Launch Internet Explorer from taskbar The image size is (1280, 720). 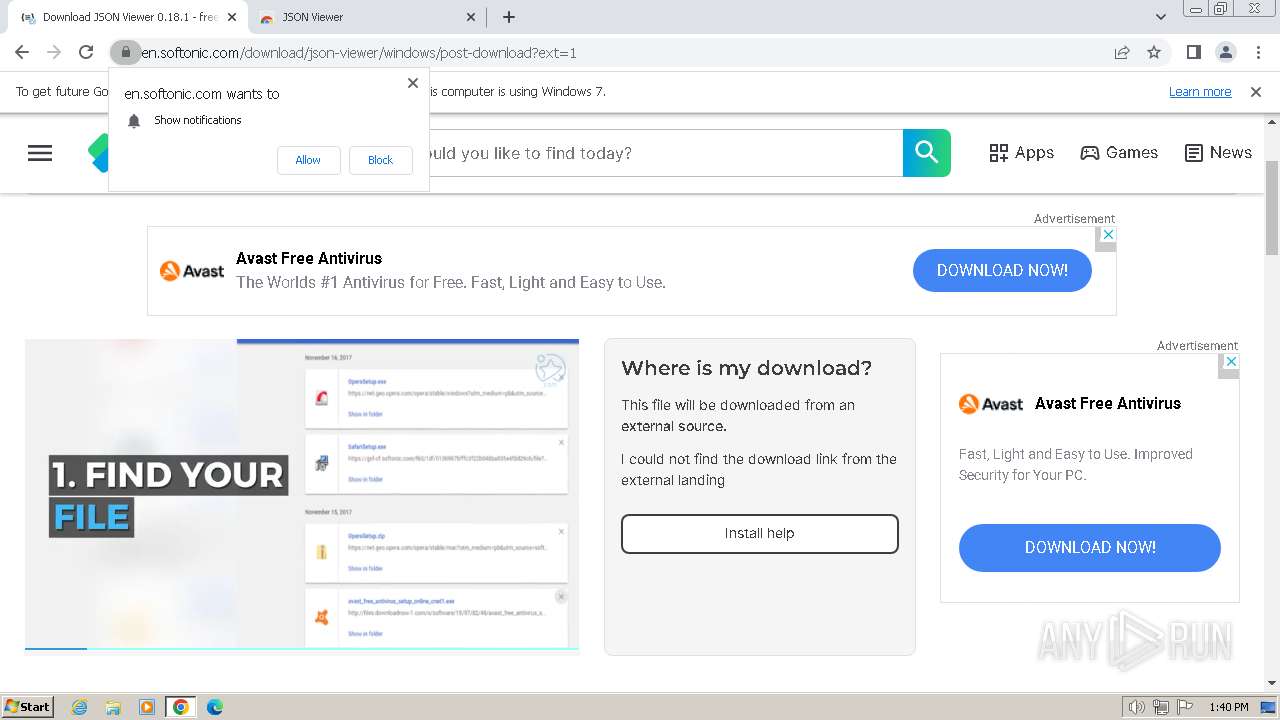[x=79, y=707]
